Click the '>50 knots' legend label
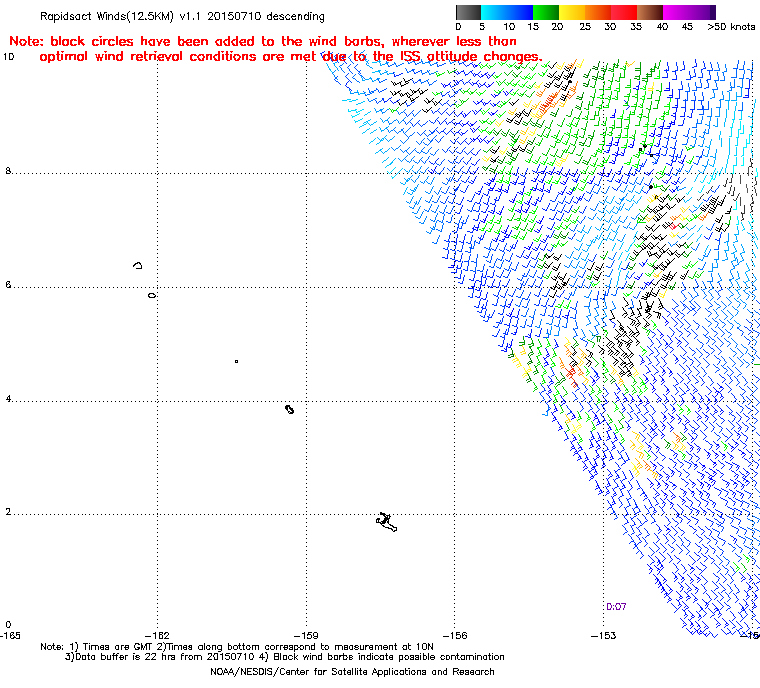Viewport: 760px width, 688px height. (731, 27)
